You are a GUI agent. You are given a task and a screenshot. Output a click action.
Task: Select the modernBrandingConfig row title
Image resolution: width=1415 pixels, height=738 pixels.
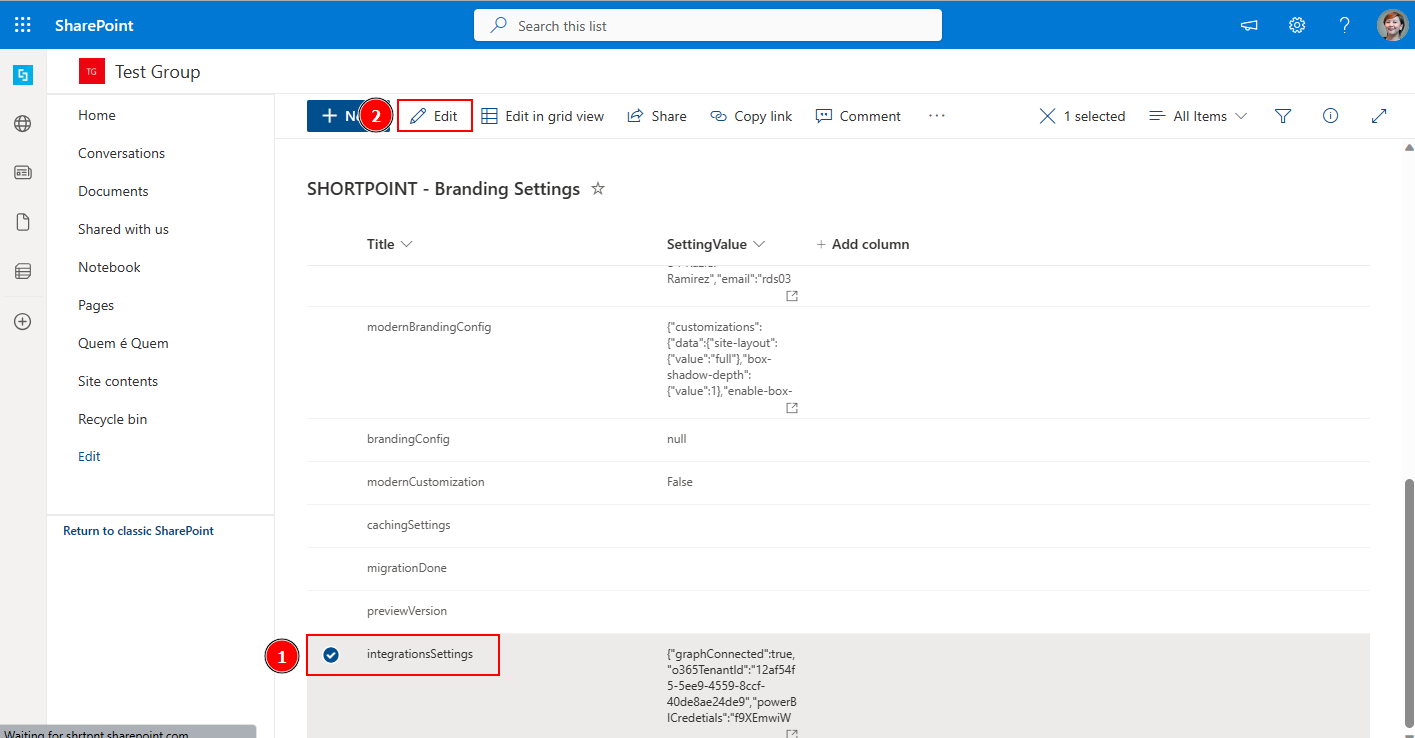[x=429, y=327]
